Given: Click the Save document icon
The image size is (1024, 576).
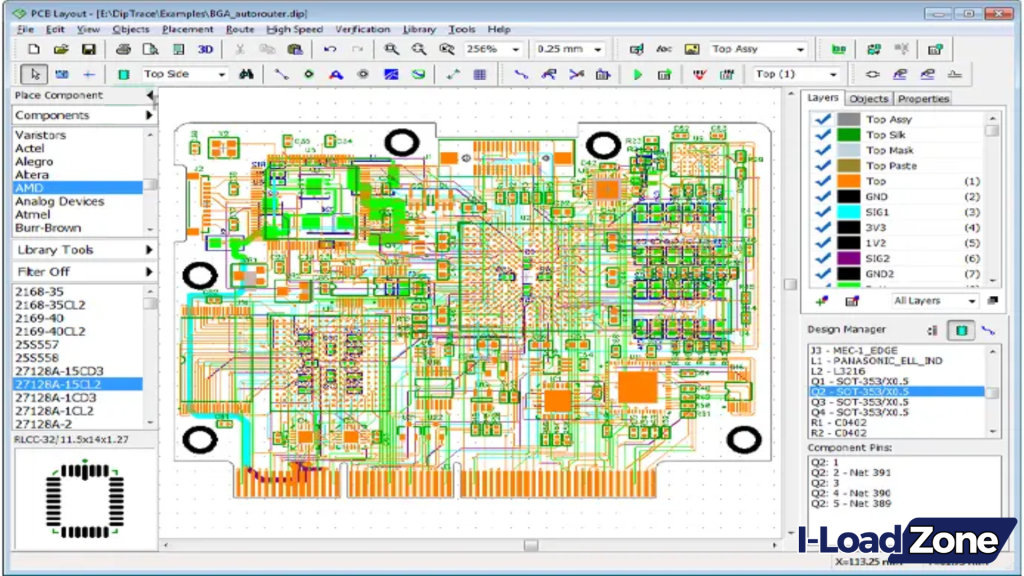Looking at the screenshot, I should [87, 49].
